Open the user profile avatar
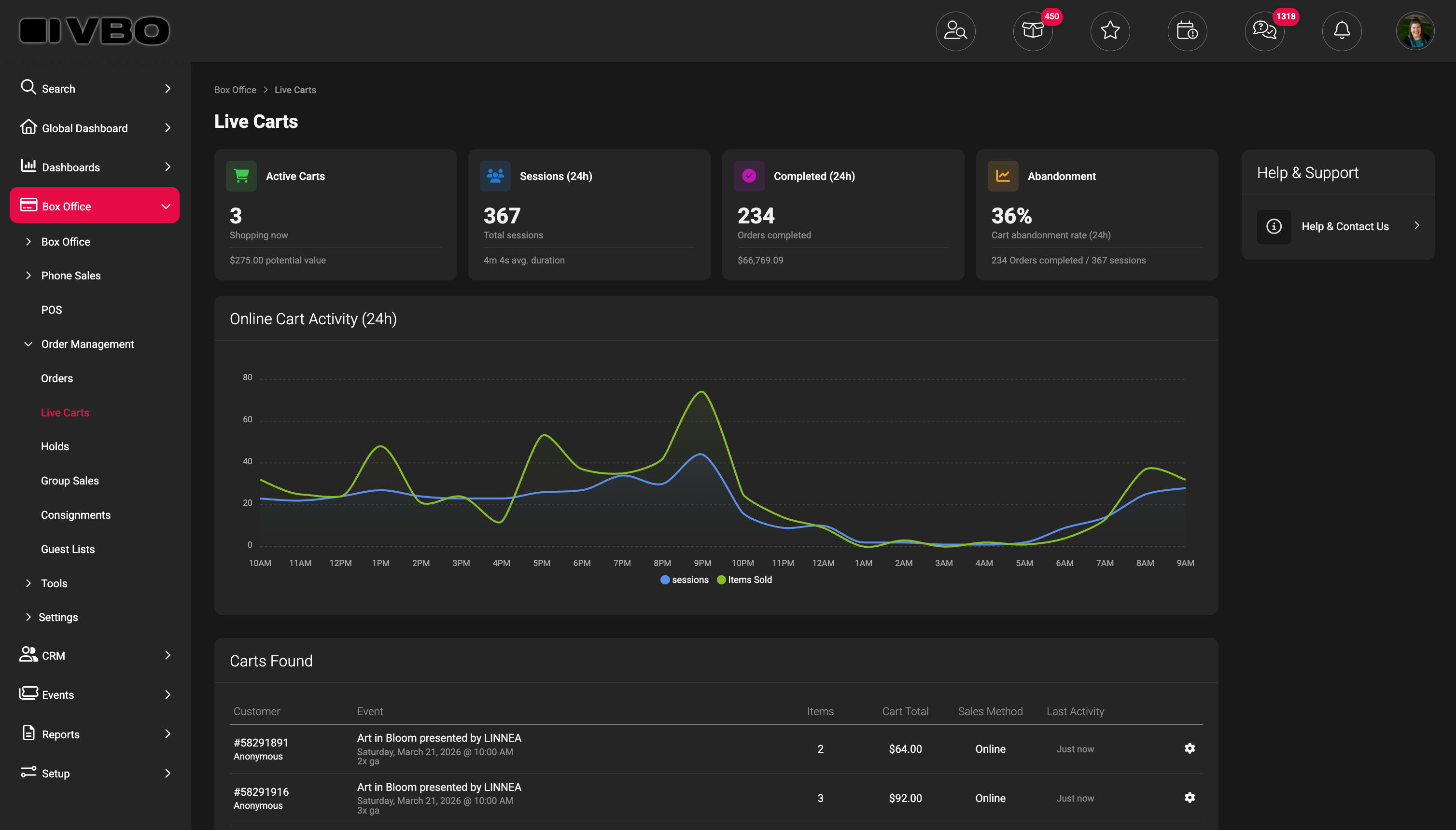This screenshot has width=1456, height=830. (1415, 31)
